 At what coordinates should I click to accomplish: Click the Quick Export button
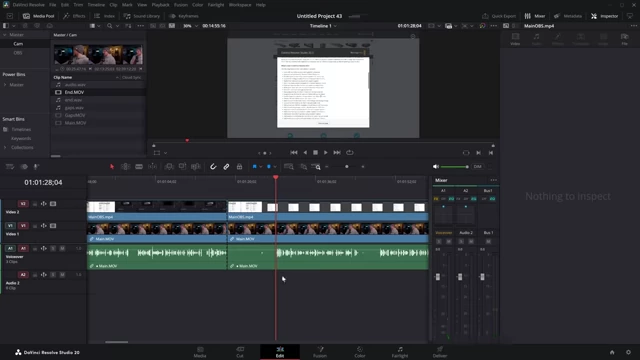pyautogui.click(x=499, y=16)
